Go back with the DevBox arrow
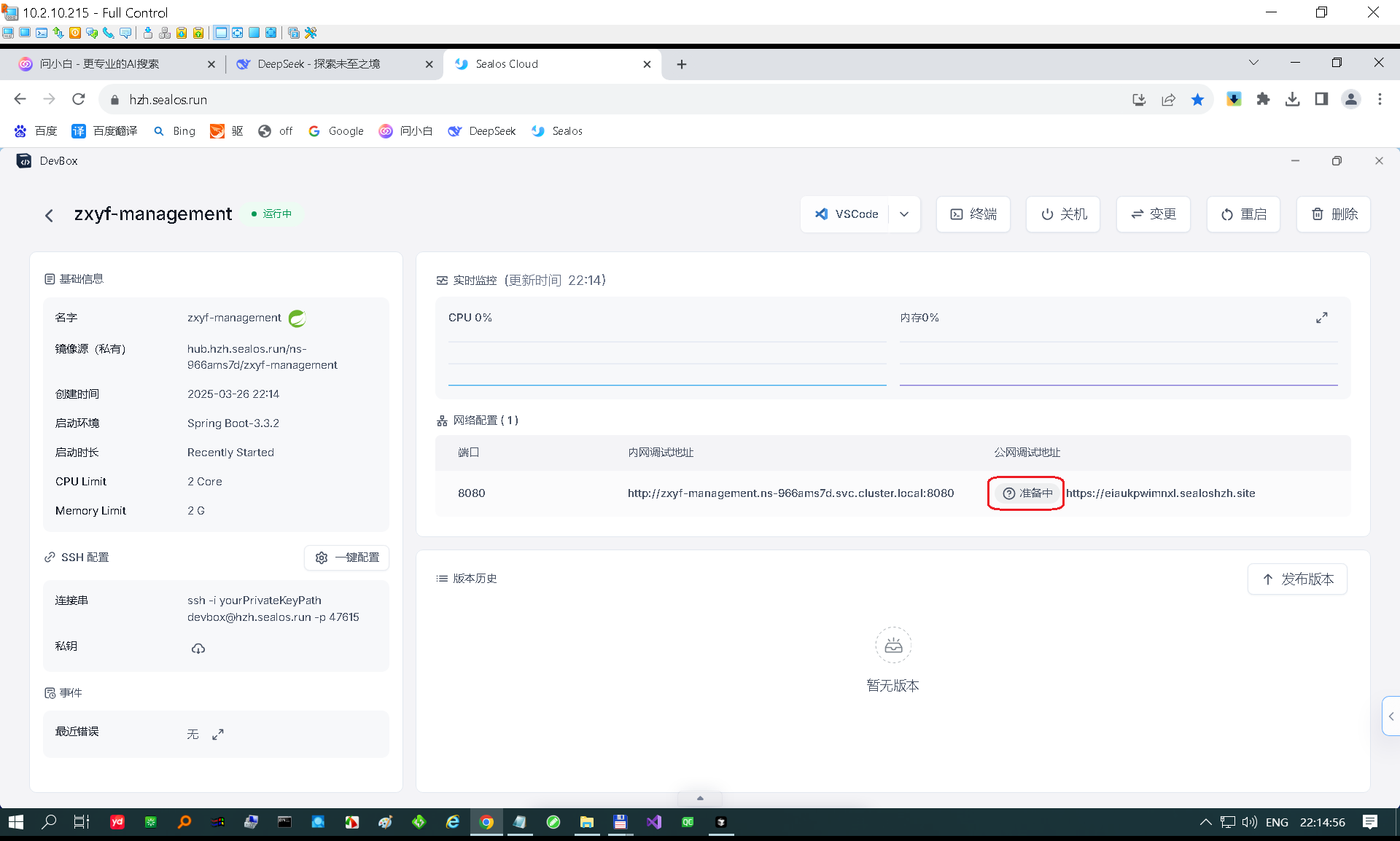This screenshot has width=1400, height=841. pyautogui.click(x=49, y=215)
